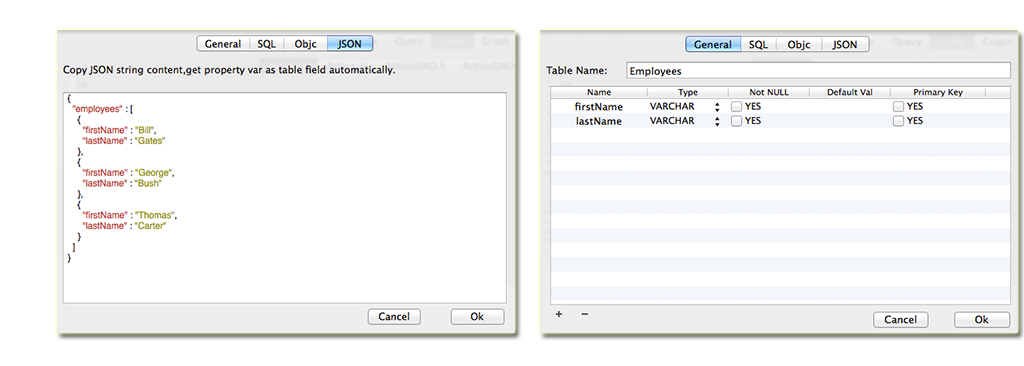Click the Name column header
The height and width of the screenshot is (366, 1024).
tap(600, 92)
